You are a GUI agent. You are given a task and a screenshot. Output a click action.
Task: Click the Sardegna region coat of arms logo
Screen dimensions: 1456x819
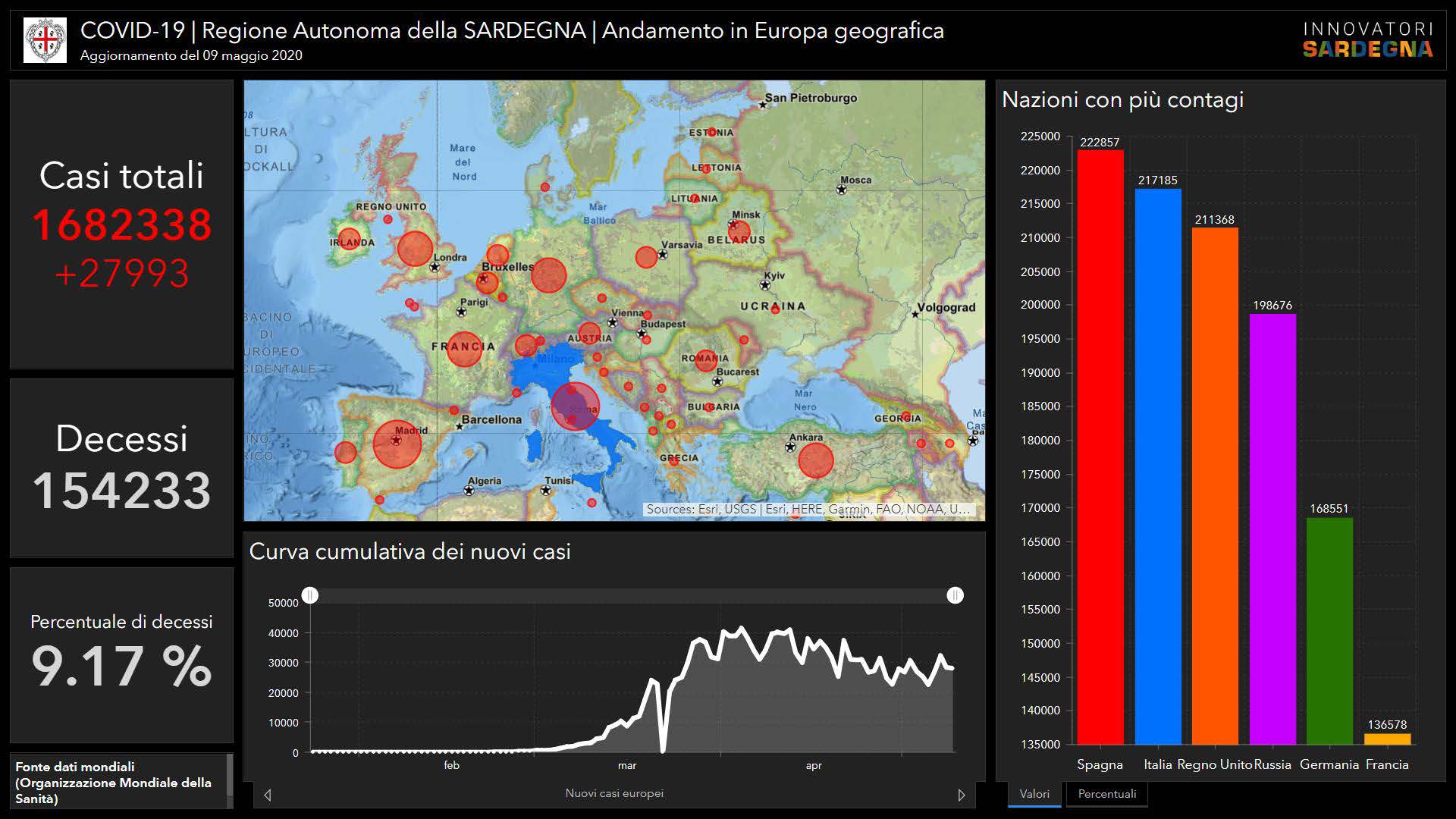point(45,40)
